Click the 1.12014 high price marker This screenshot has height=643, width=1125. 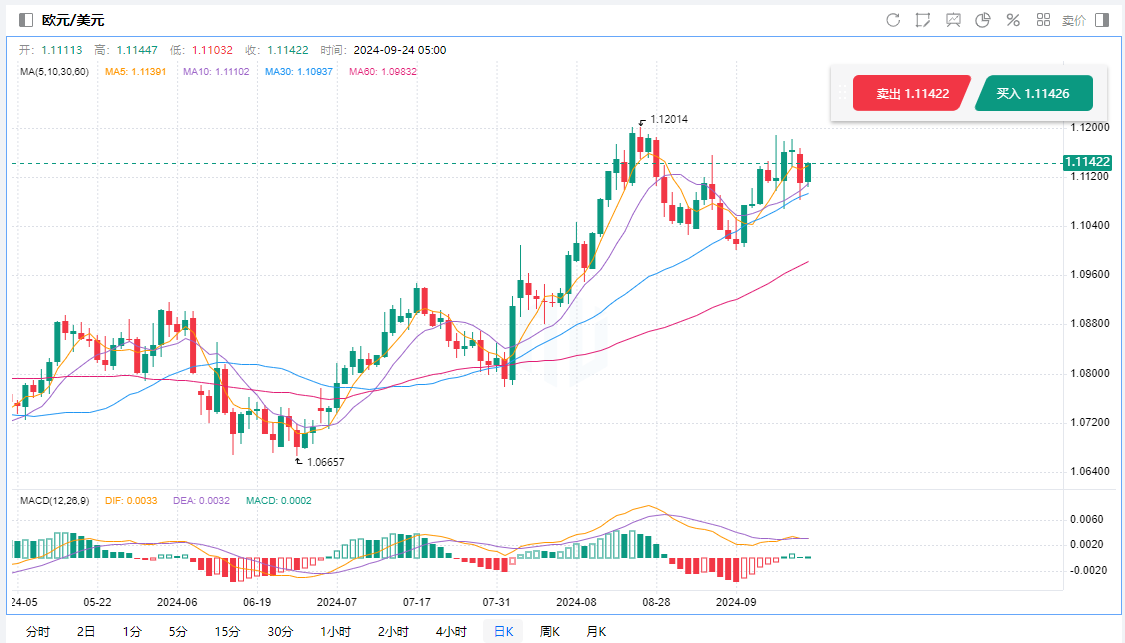point(668,119)
